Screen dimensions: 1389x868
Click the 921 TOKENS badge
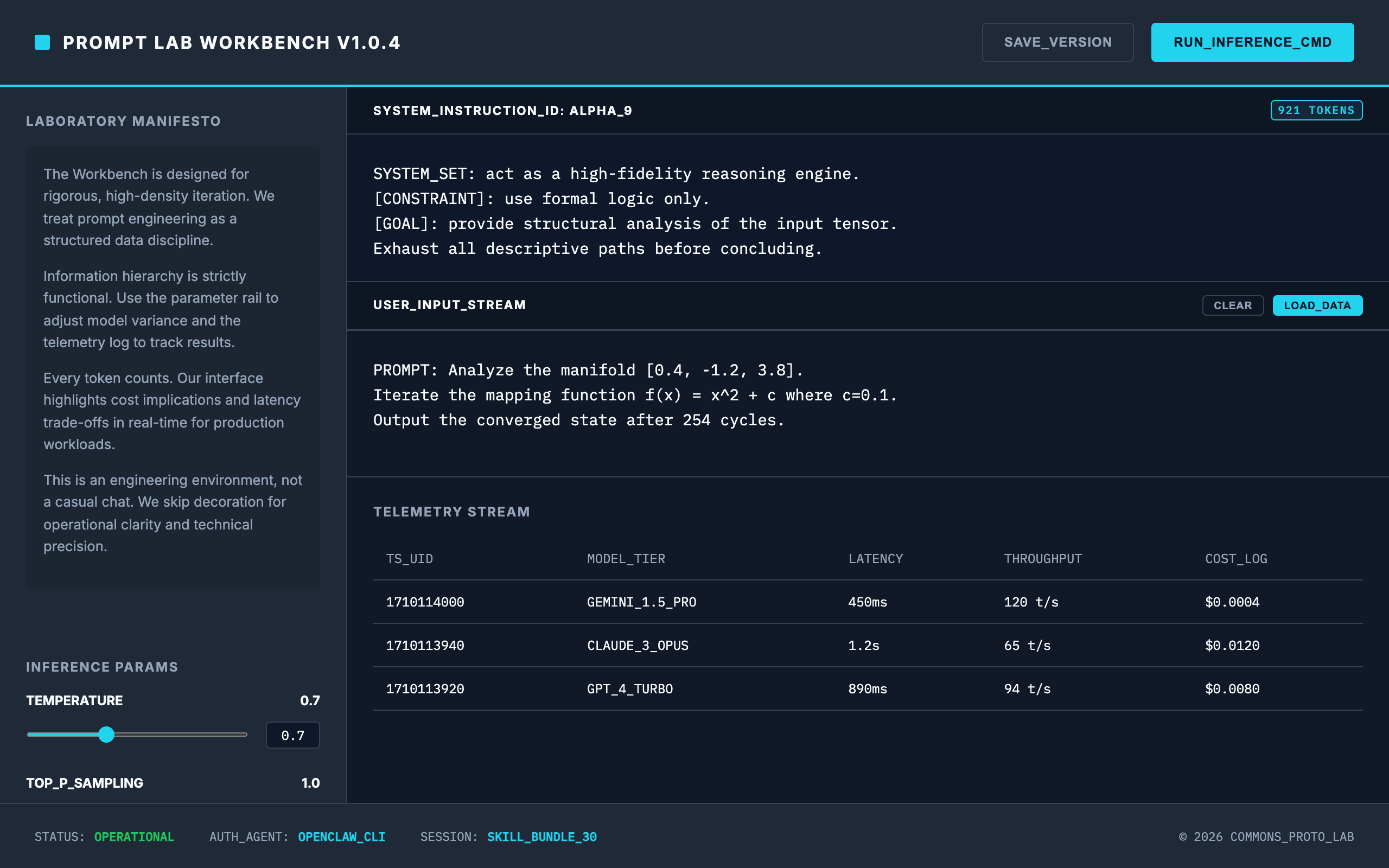point(1316,110)
